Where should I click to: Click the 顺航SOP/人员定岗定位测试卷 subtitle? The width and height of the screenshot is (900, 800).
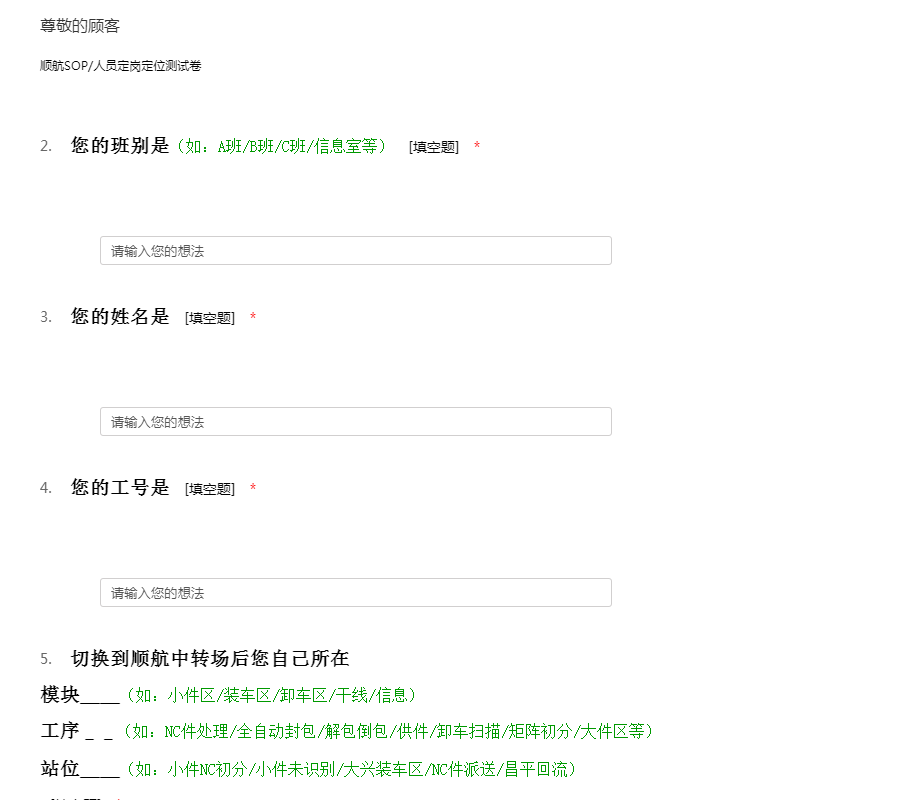121,66
